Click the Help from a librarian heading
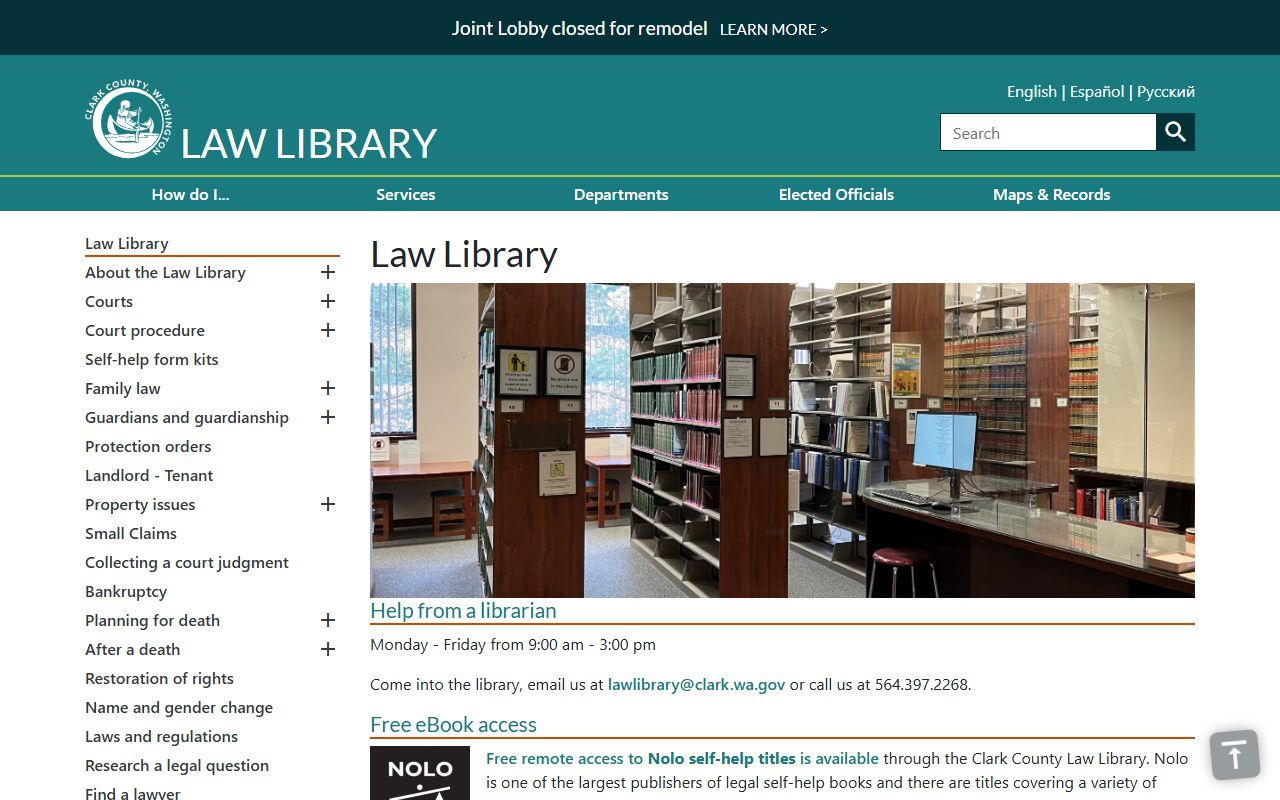The image size is (1280, 800). coord(463,610)
